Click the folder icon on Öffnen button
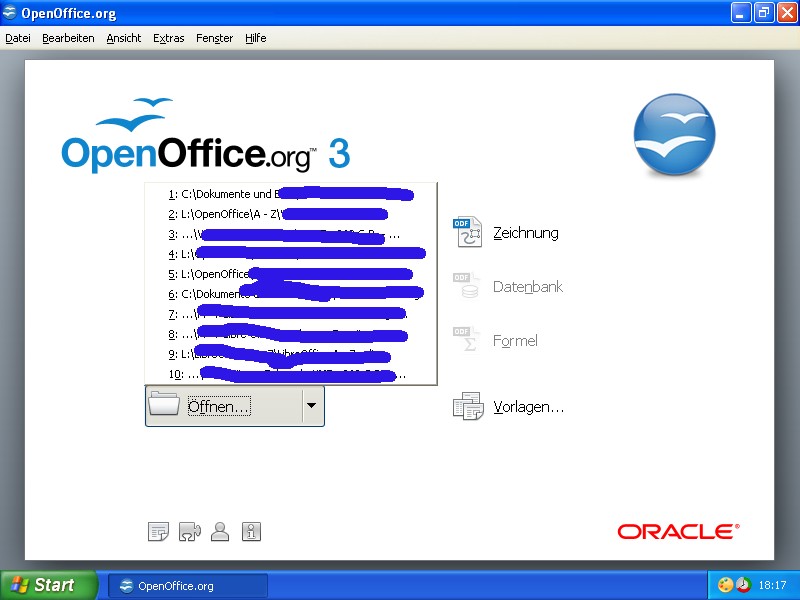This screenshot has height=600, width=800. click(164, 404)
